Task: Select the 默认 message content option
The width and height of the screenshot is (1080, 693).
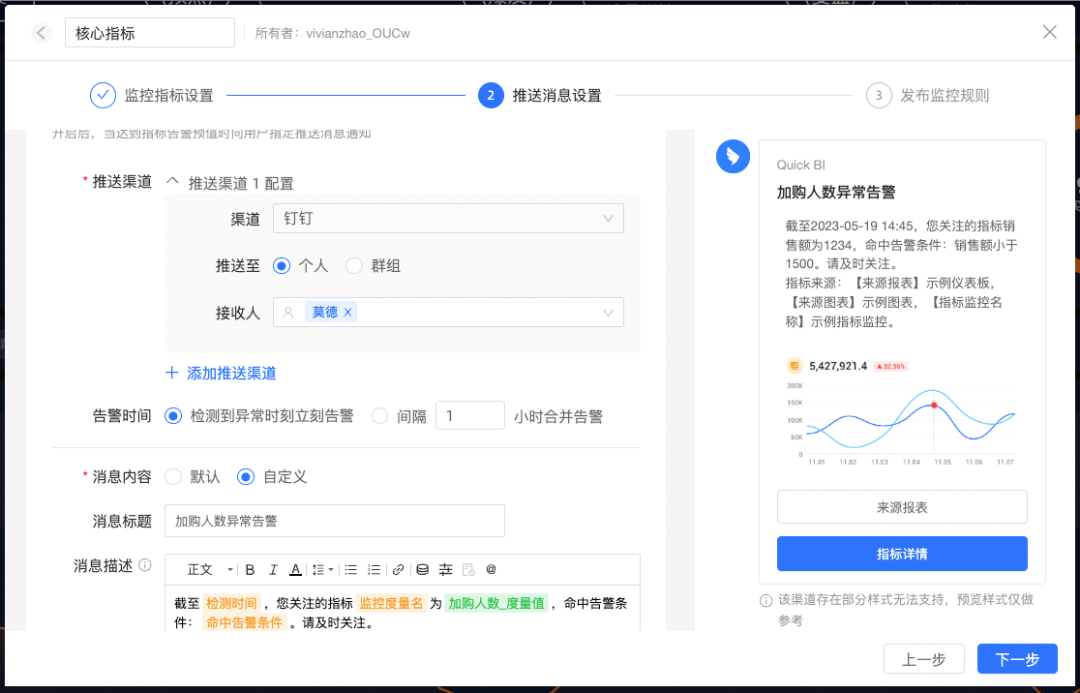Action: point(173,477)
